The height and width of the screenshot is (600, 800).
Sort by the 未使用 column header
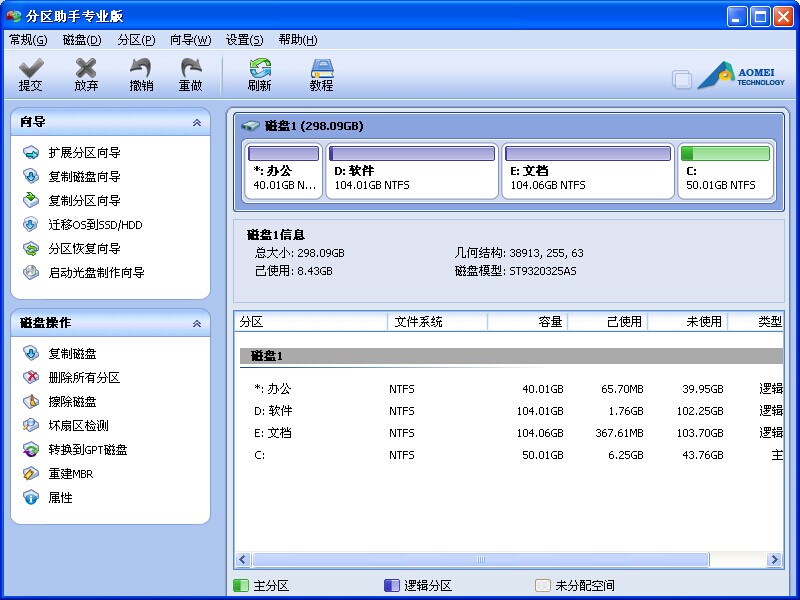pyautogui.click(x=688, y=322)
